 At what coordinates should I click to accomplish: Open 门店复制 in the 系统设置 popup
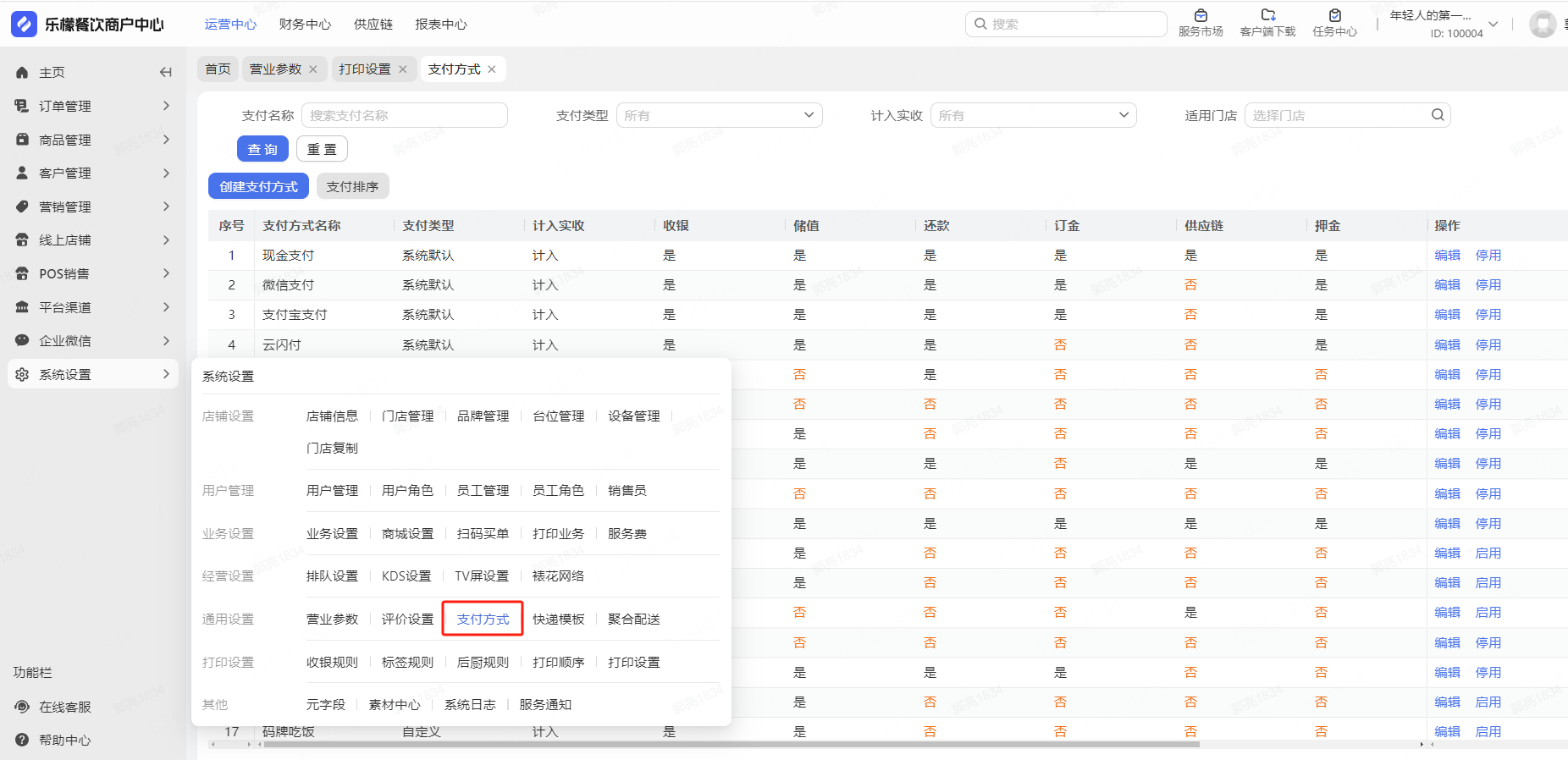pos(332,449)
